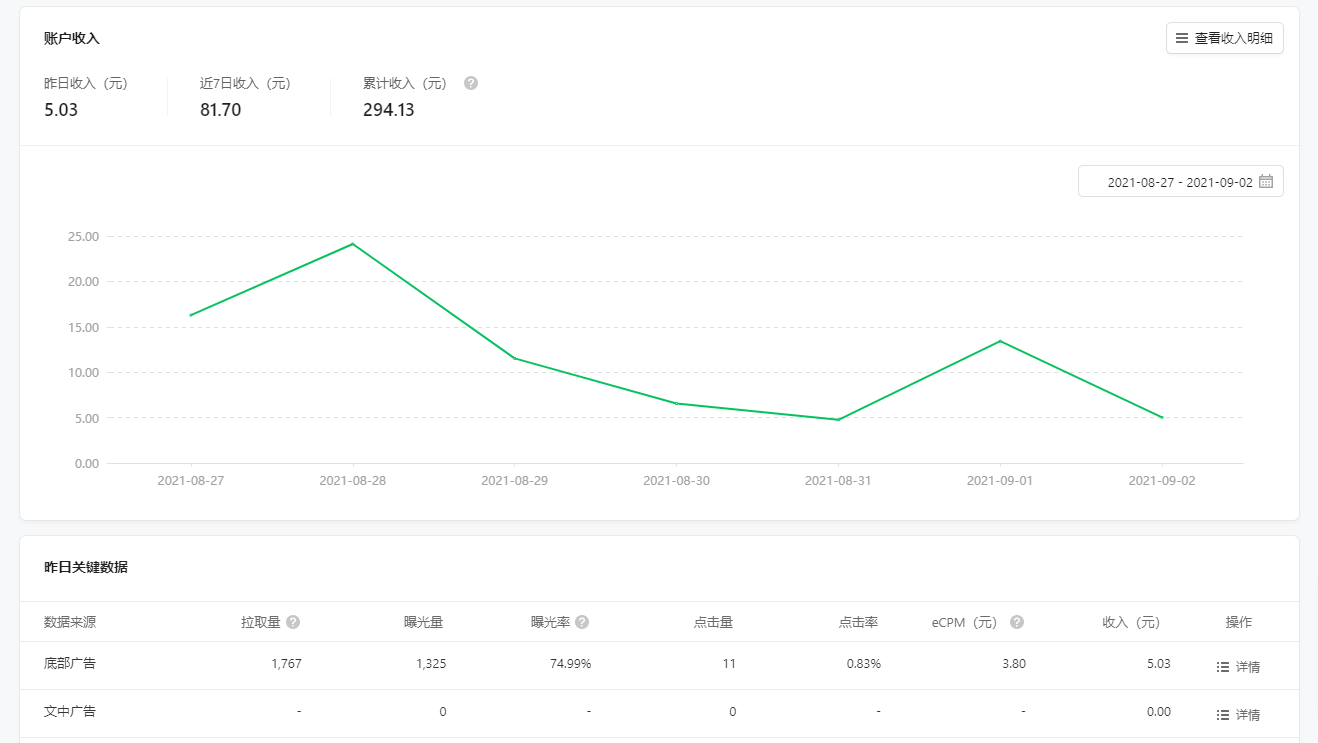Click the help icon next to 拉取量
Screen dimensions: 1318x743
pos(293,622)
